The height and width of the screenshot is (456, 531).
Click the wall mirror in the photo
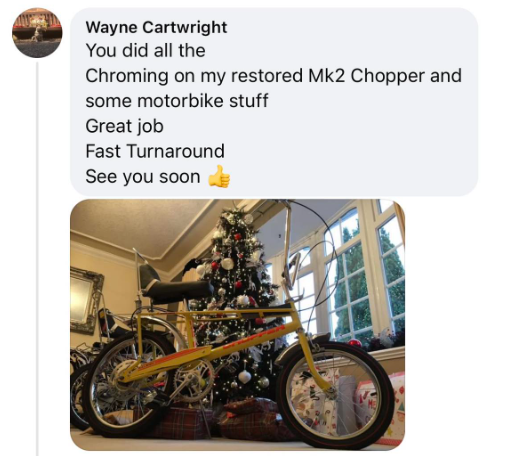coord(85,300)
